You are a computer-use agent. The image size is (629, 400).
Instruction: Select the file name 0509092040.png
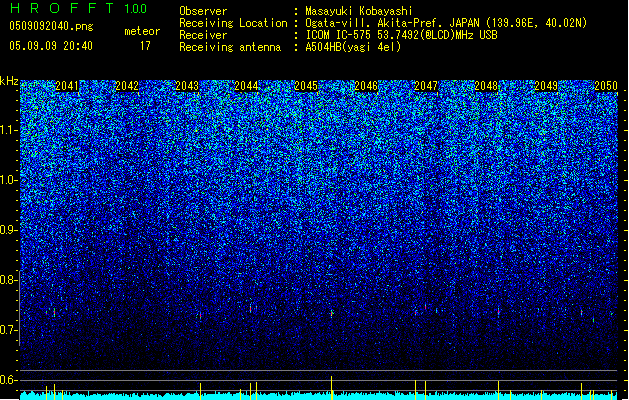(51, 26)
